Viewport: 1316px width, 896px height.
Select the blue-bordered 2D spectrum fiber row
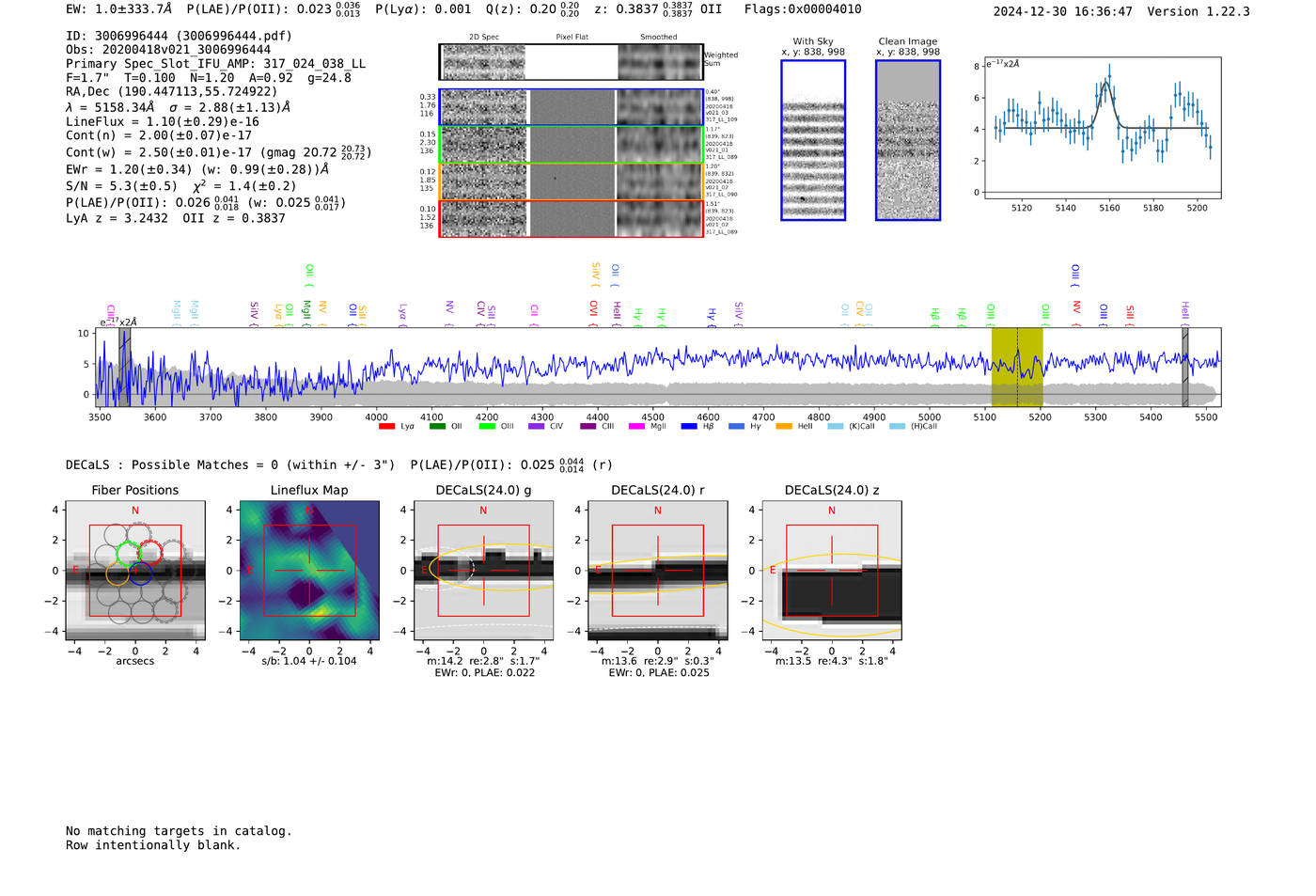click(572, 107)
